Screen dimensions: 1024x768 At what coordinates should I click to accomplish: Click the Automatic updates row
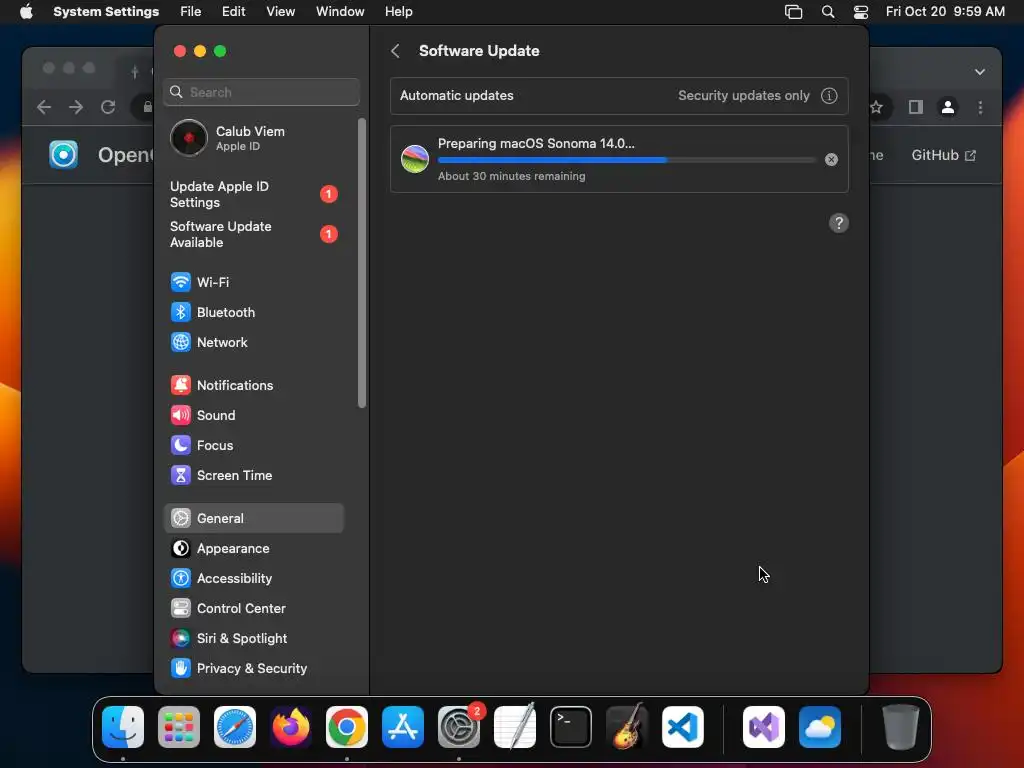tap(619, 95)
